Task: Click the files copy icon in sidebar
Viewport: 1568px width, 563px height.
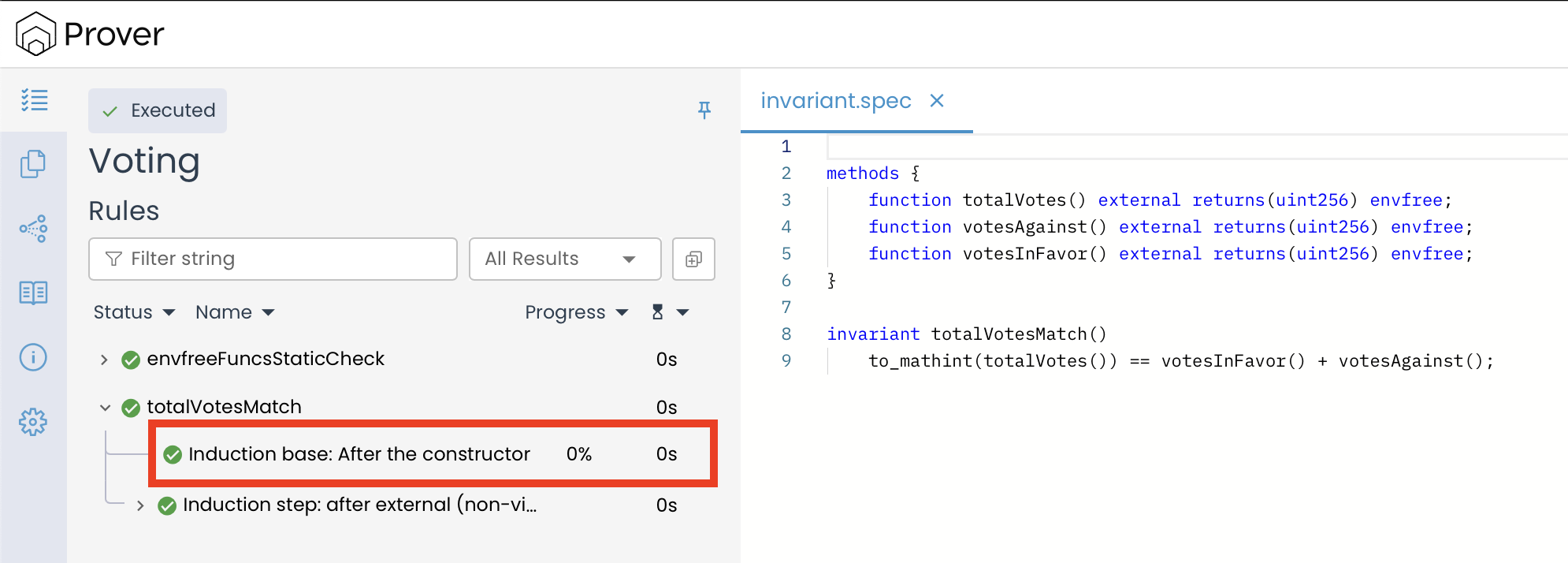Action: point(33,164)
